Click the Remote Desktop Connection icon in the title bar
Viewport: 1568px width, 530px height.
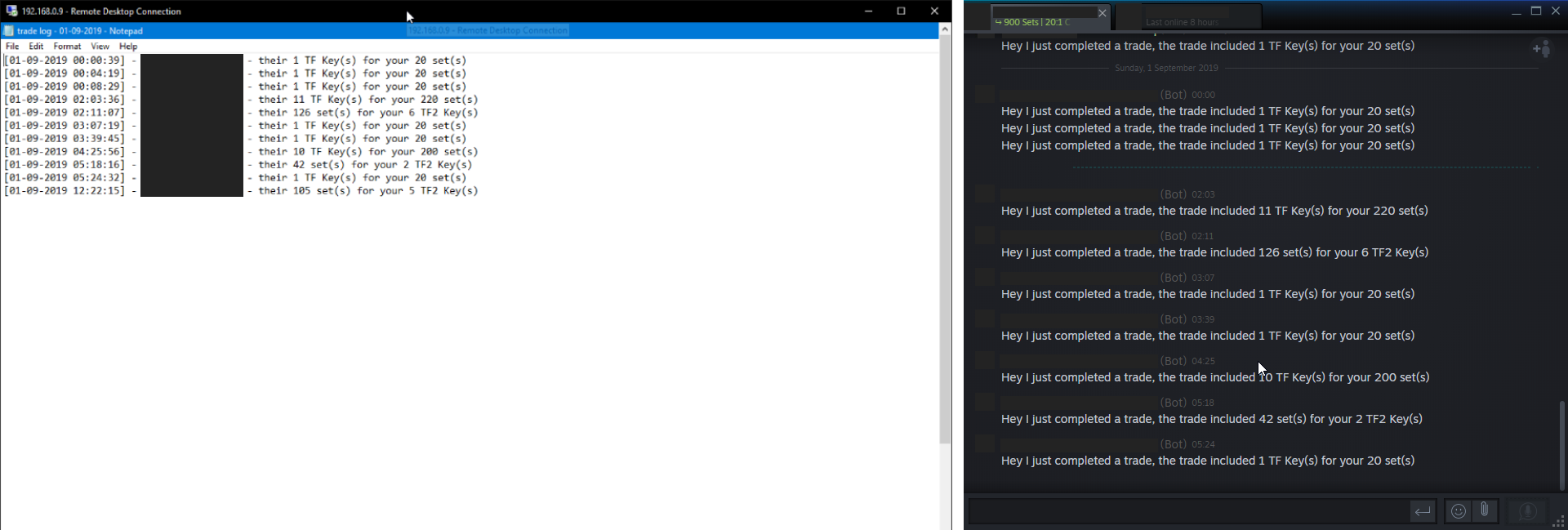pos(11,11)
